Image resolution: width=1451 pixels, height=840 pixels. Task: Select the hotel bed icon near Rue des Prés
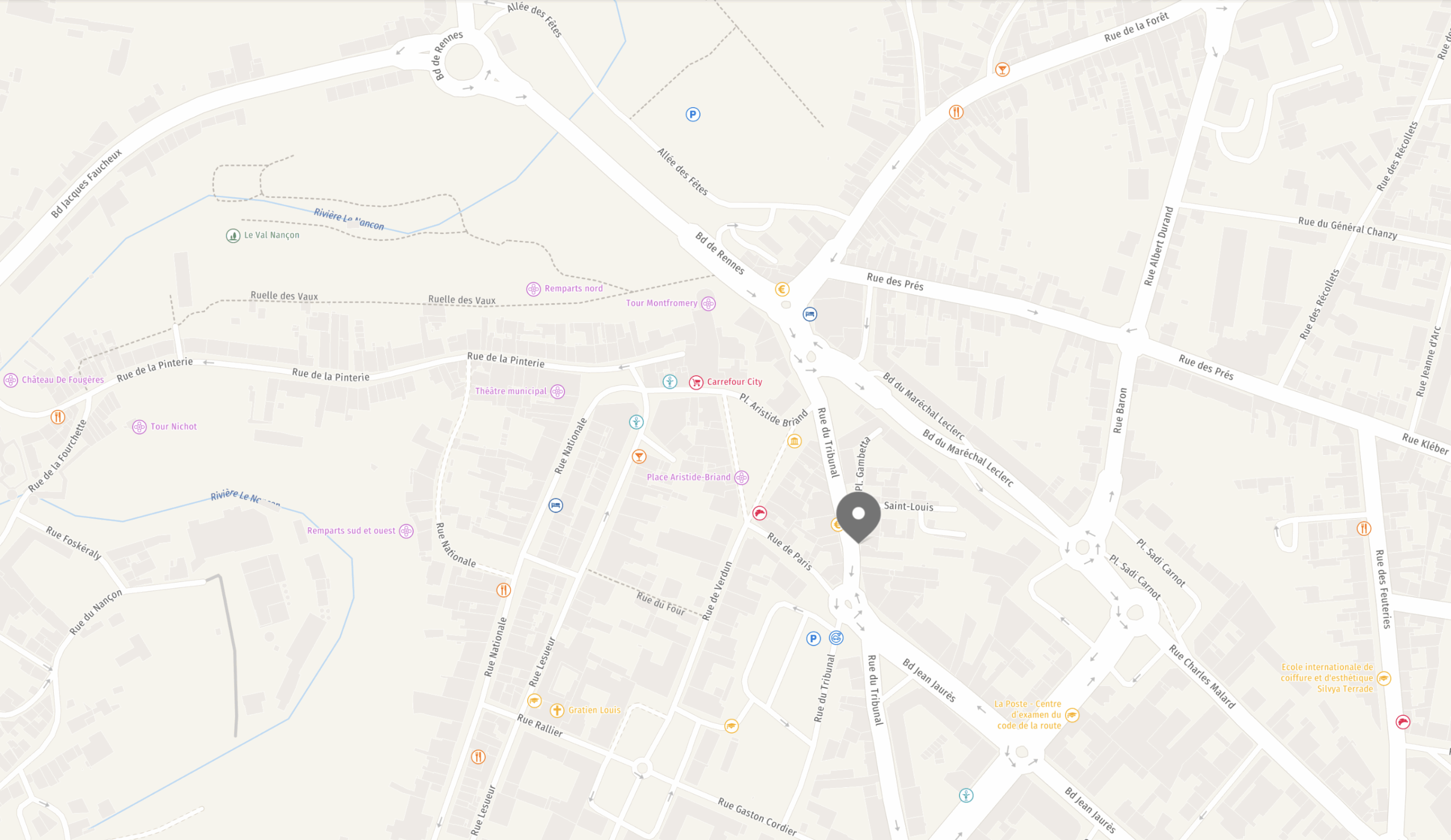[x=809, y=315]
